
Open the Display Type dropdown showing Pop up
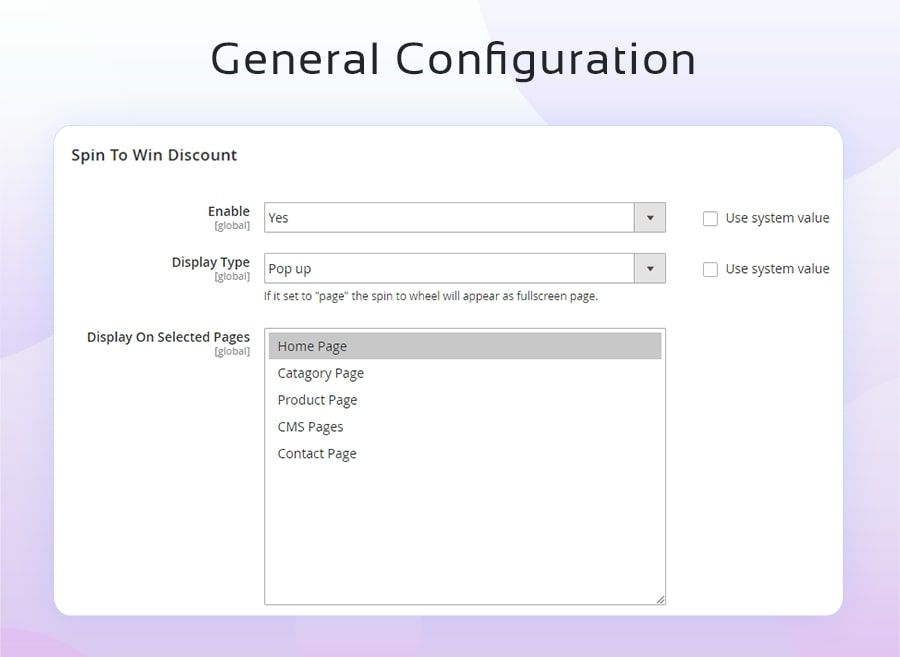click(464, 269)
